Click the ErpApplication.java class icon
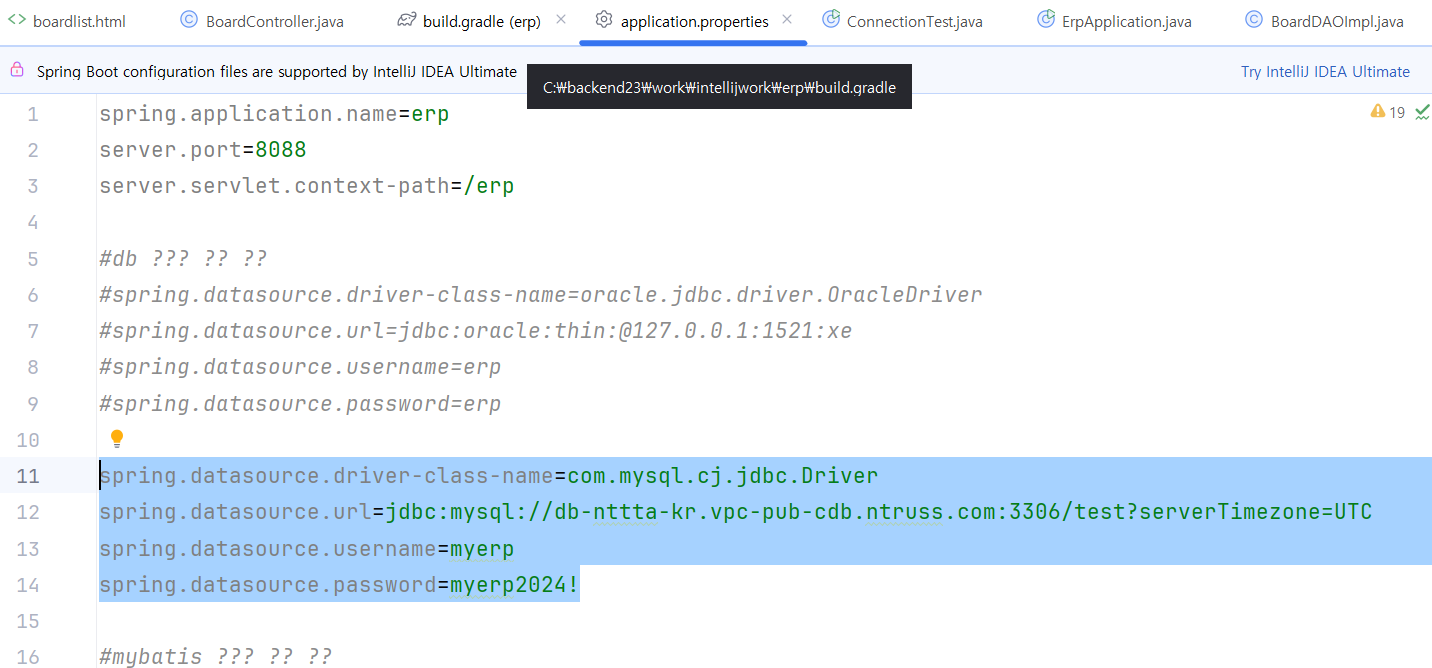Screen dimensions: 1432x668 click(1046, 19)
